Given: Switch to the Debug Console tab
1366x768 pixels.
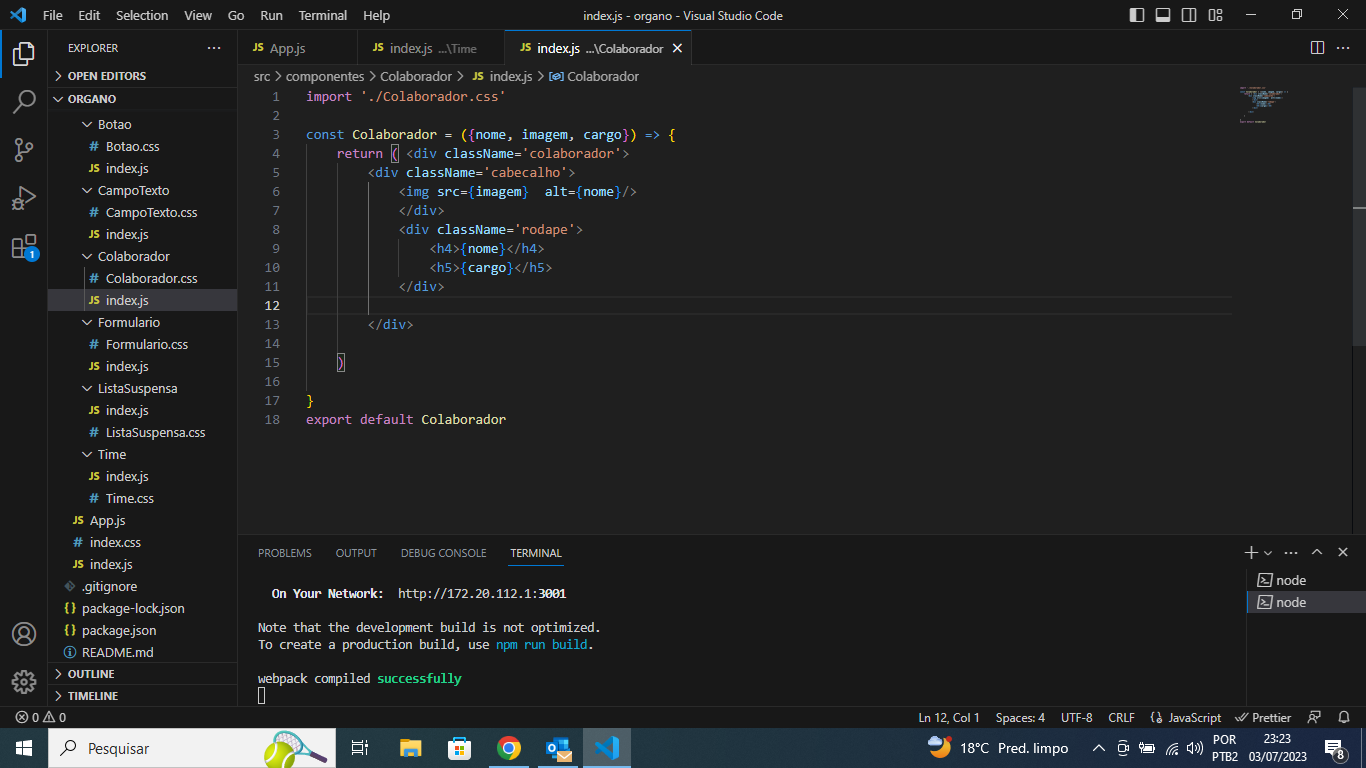Looking at the screenshot, I should pyautogui.click(x=443, y=553).
